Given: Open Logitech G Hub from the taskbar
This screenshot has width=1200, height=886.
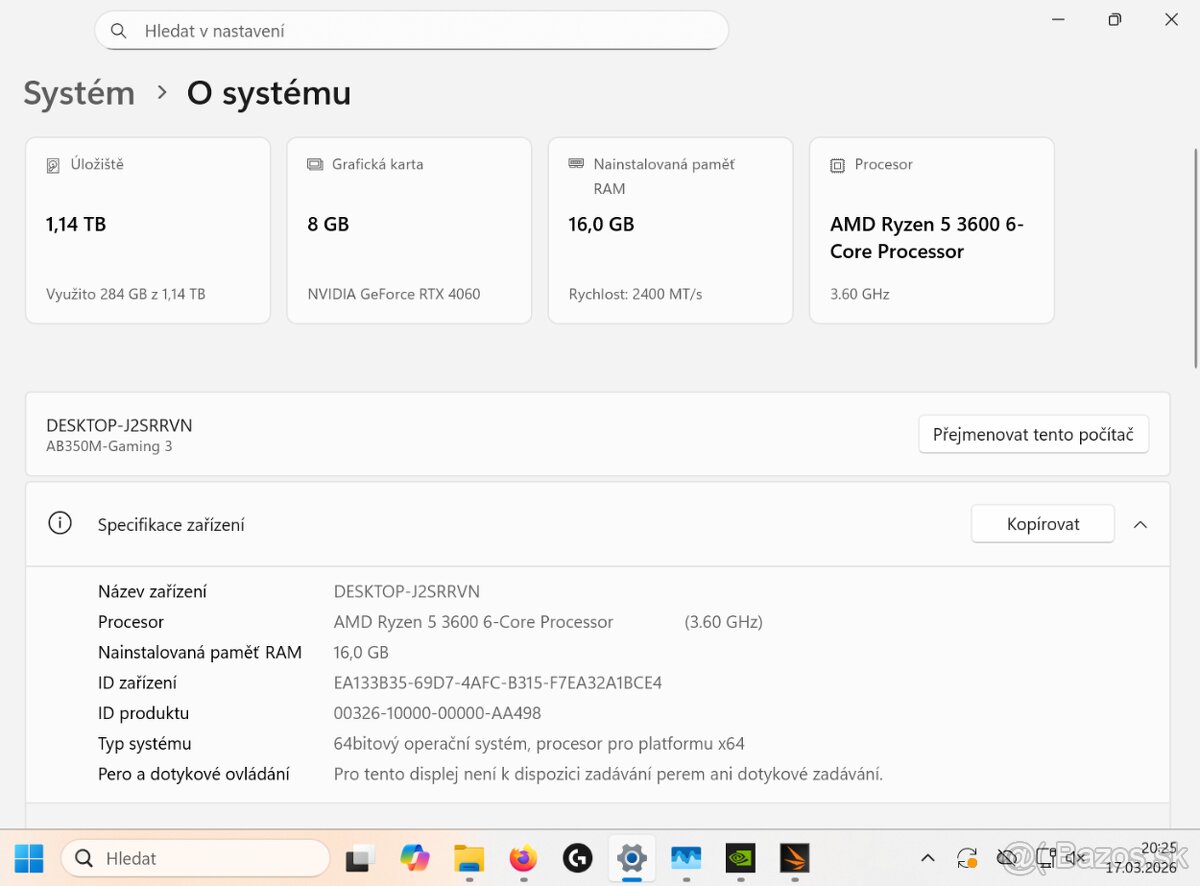Looking at the screenshot, I should (x=577, y=858).
